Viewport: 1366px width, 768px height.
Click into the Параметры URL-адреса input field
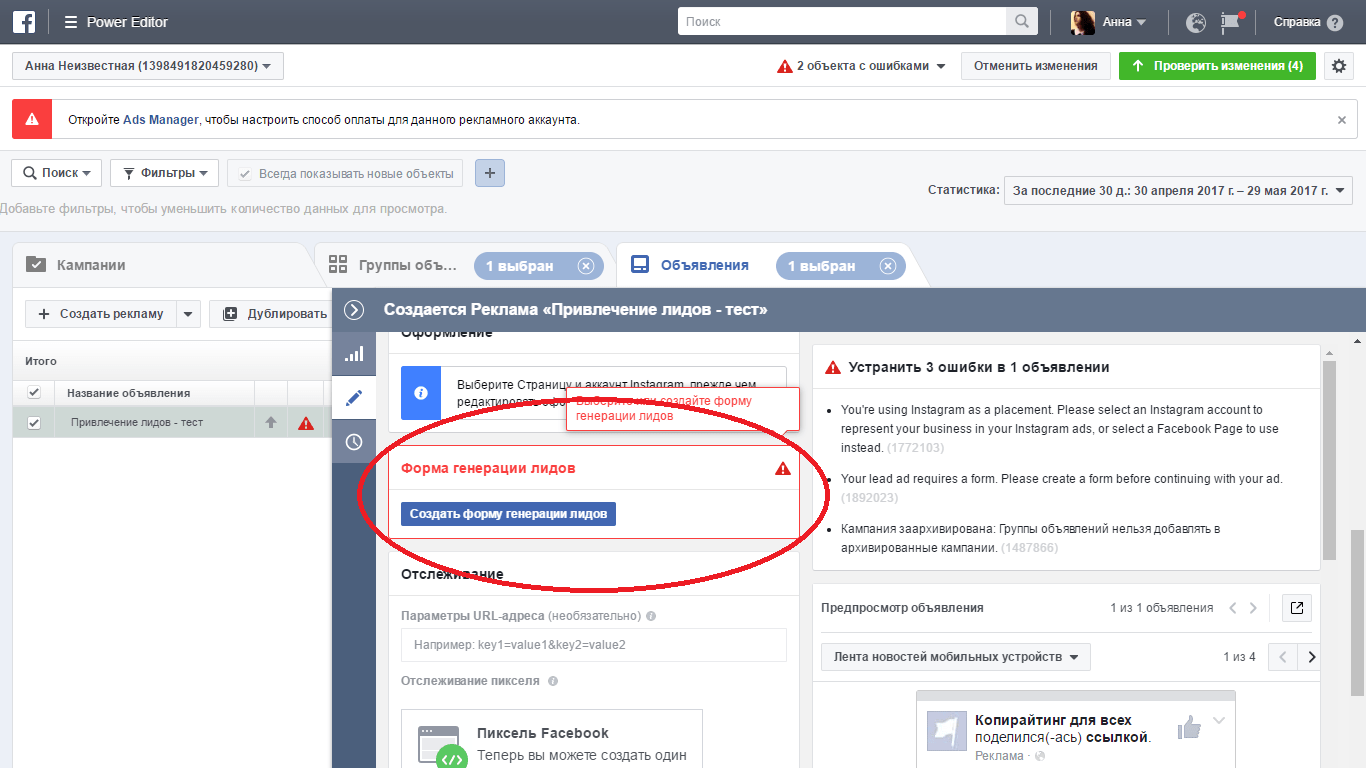click(x=594, y=645)
